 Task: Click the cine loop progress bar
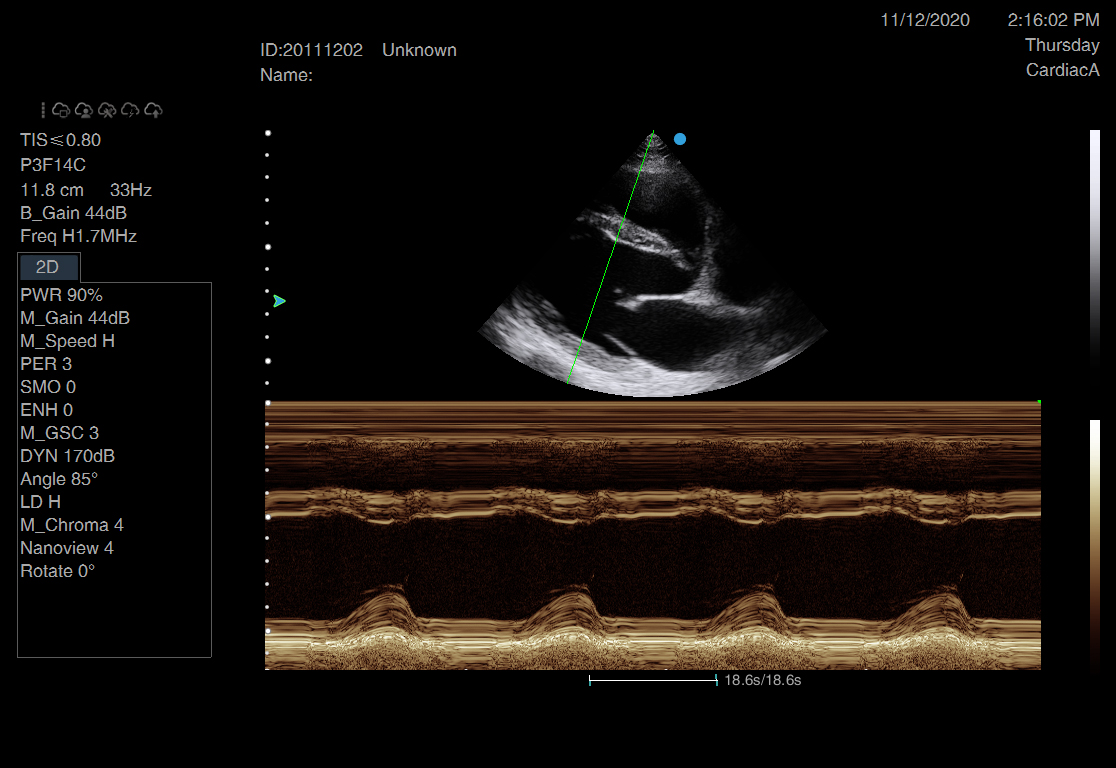coord(653,680)
